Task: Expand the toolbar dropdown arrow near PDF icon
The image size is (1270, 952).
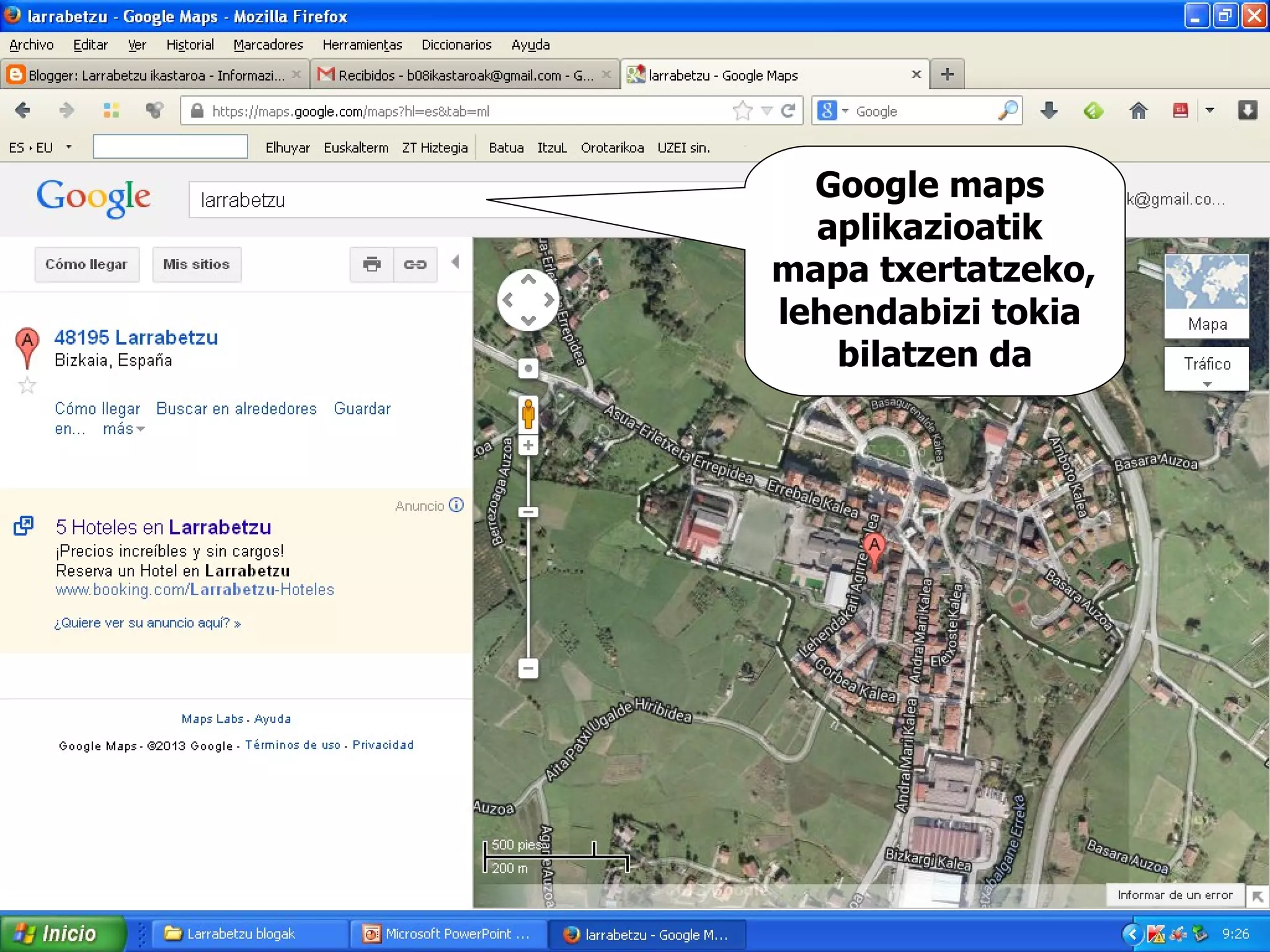Action: [1209, 110]
